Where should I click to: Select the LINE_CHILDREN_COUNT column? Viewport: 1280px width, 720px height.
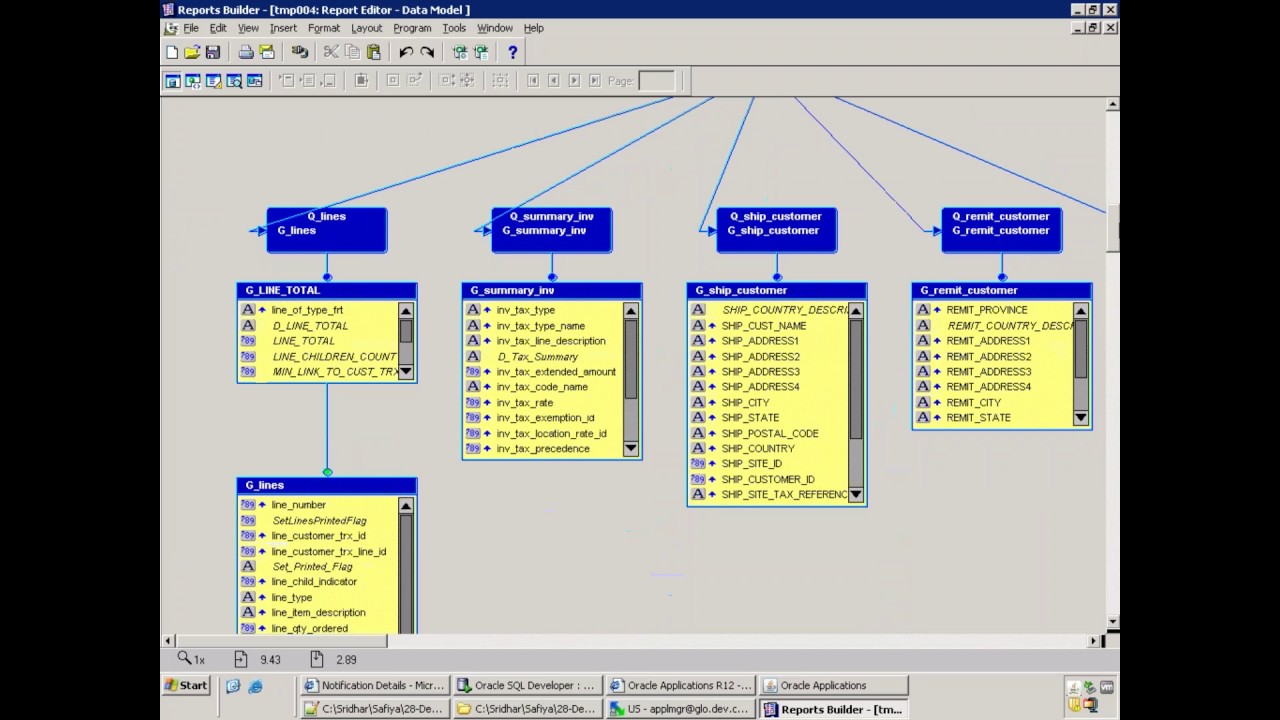(x=334, y=356)
